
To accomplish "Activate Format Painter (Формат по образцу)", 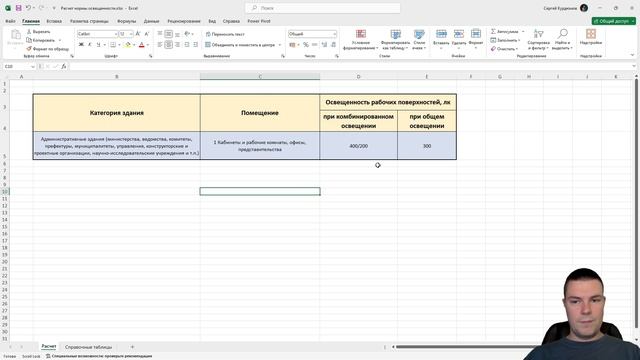I will point(47,49).
